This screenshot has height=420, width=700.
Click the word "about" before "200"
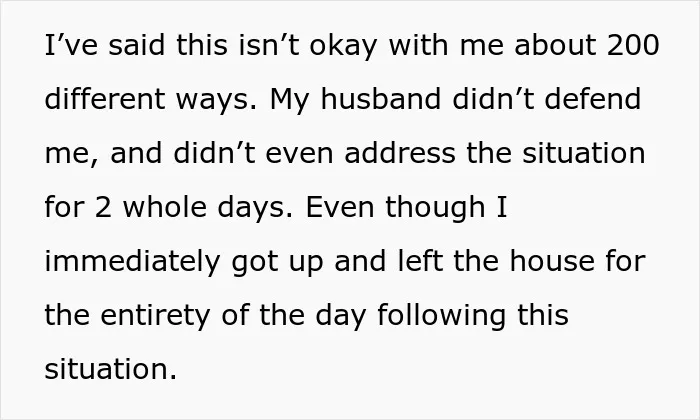[x=555, y=45]
